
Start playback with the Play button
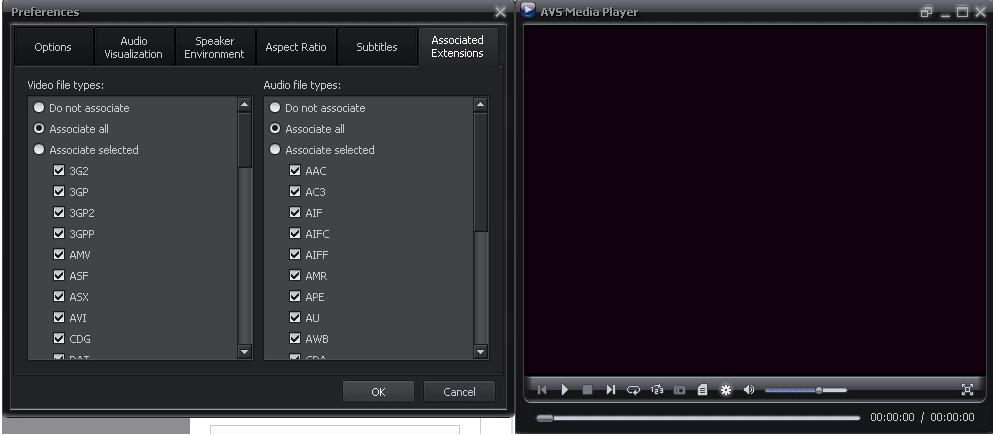[x=565, y=390]
